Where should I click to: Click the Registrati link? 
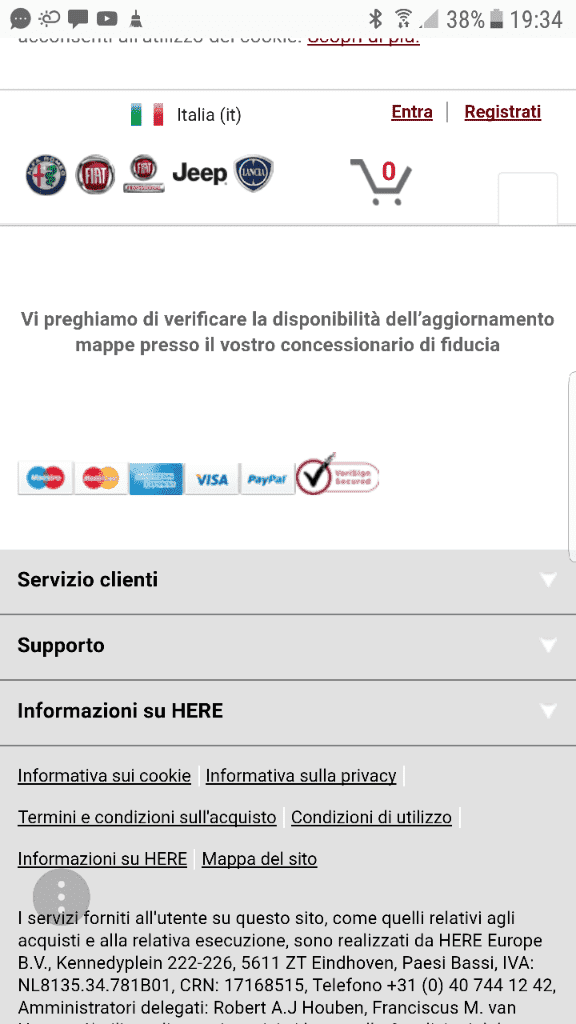pyautogui.click(x=503, y=112)
